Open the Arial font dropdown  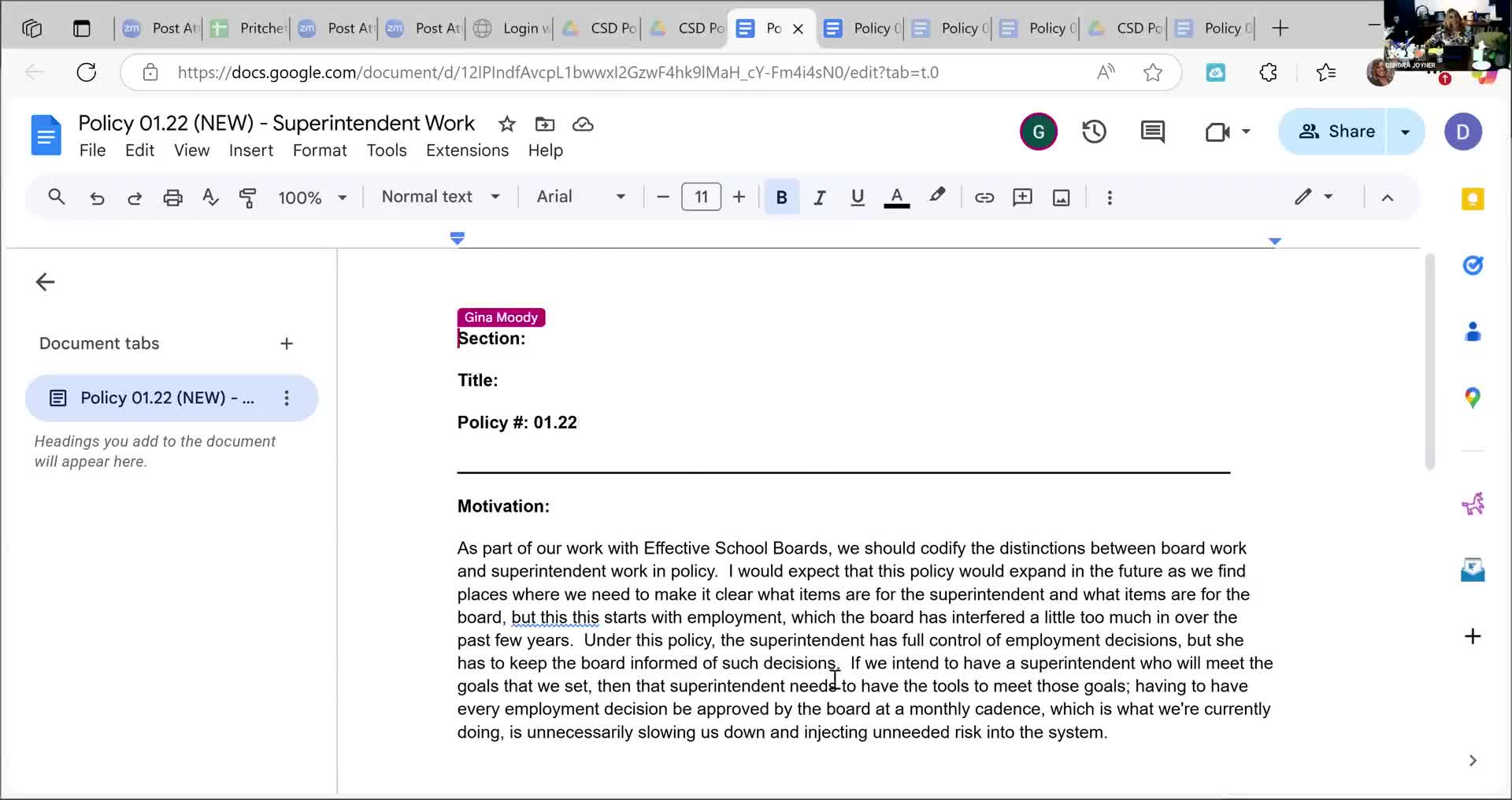point(580,197)
